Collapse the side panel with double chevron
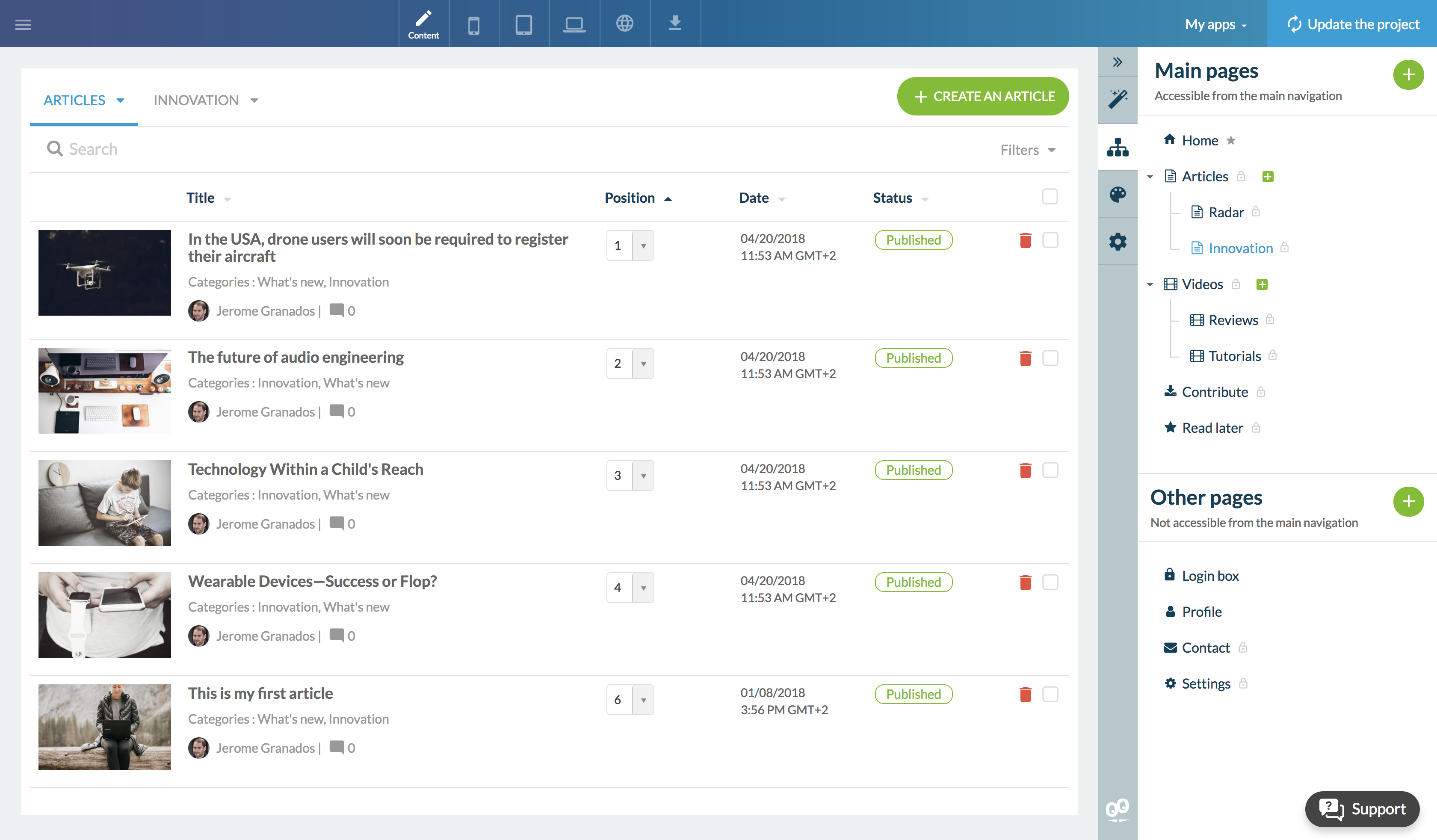 [1117, 62]
